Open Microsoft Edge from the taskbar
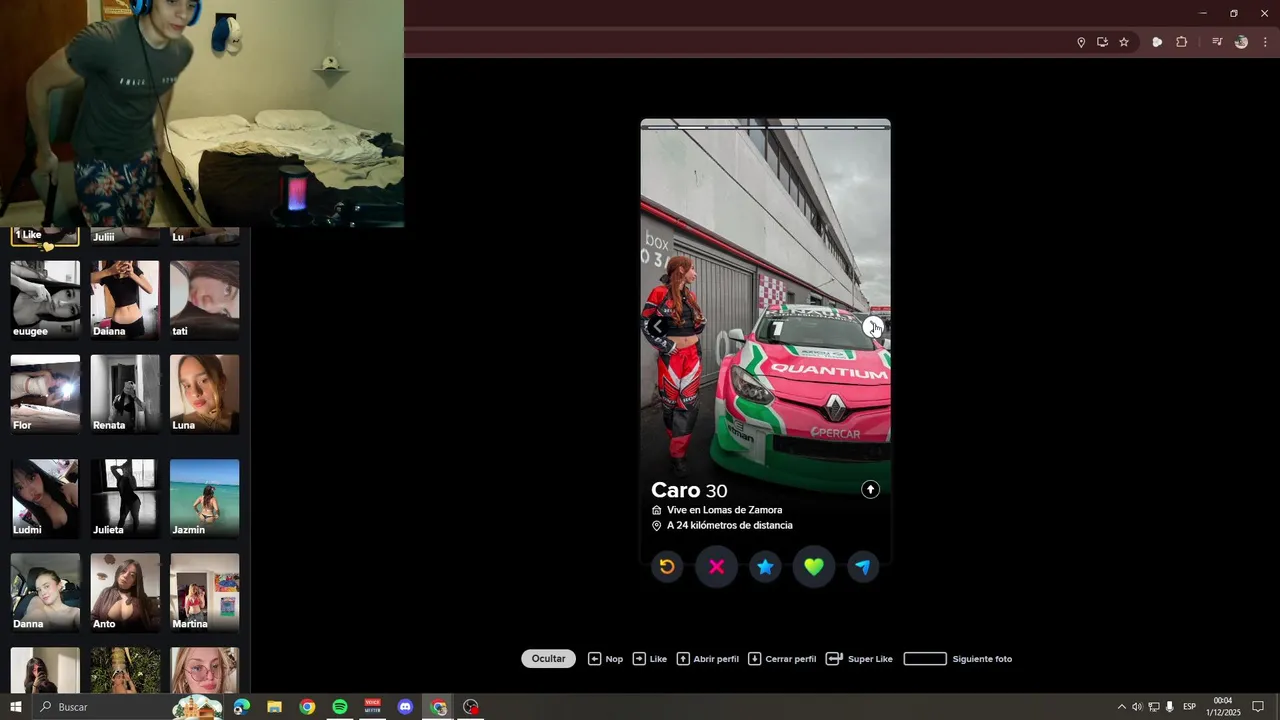1280x720 pixels. 242,707
